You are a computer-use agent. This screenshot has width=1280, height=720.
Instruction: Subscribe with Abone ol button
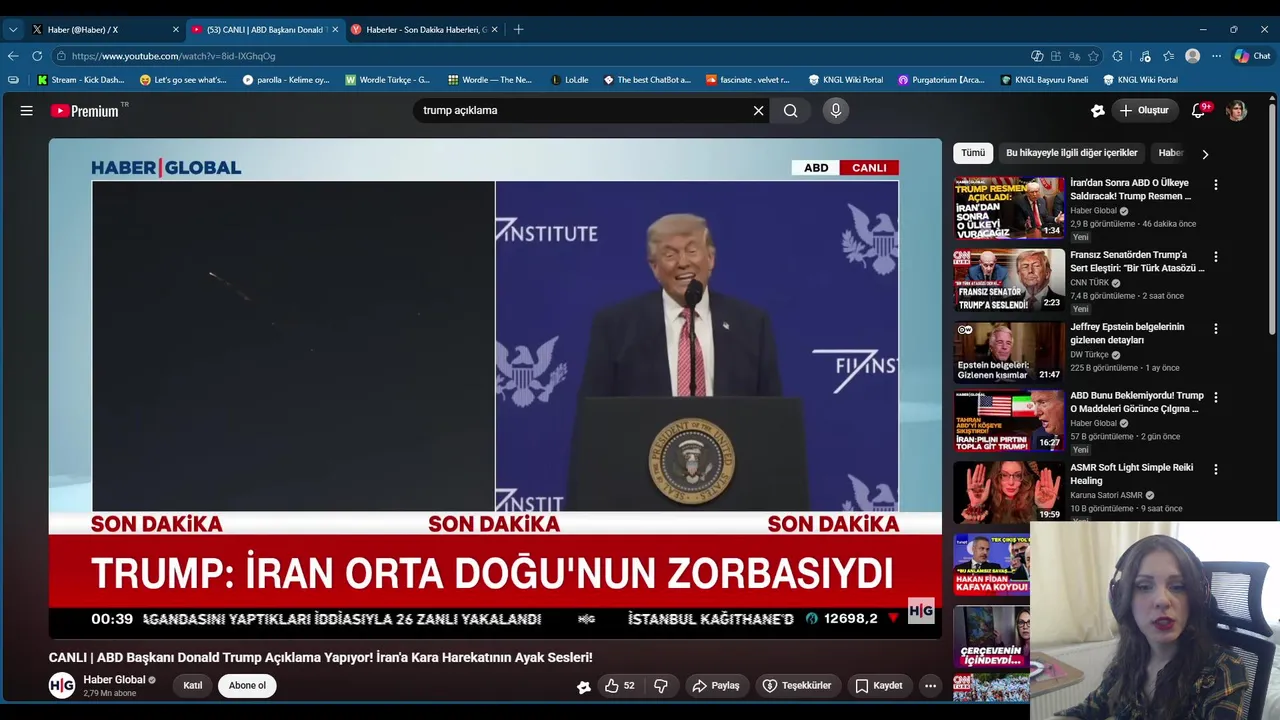(x=247, y=686)
